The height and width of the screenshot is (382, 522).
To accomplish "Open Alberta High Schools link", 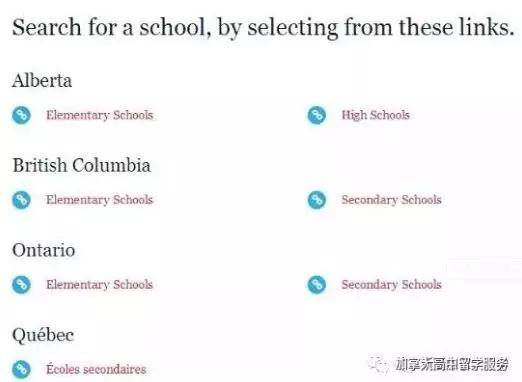I will (x=375, y=115).
